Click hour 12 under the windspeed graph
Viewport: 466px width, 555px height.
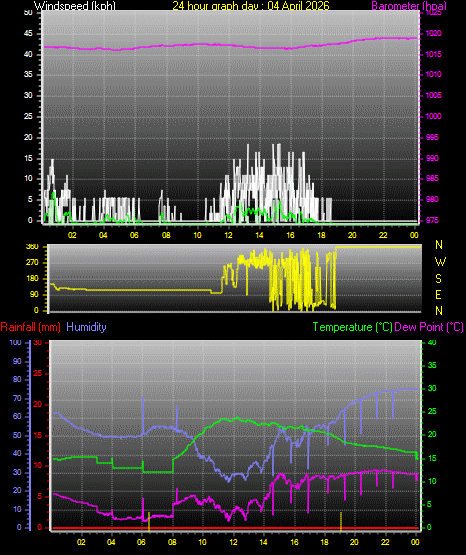[228, 235]
